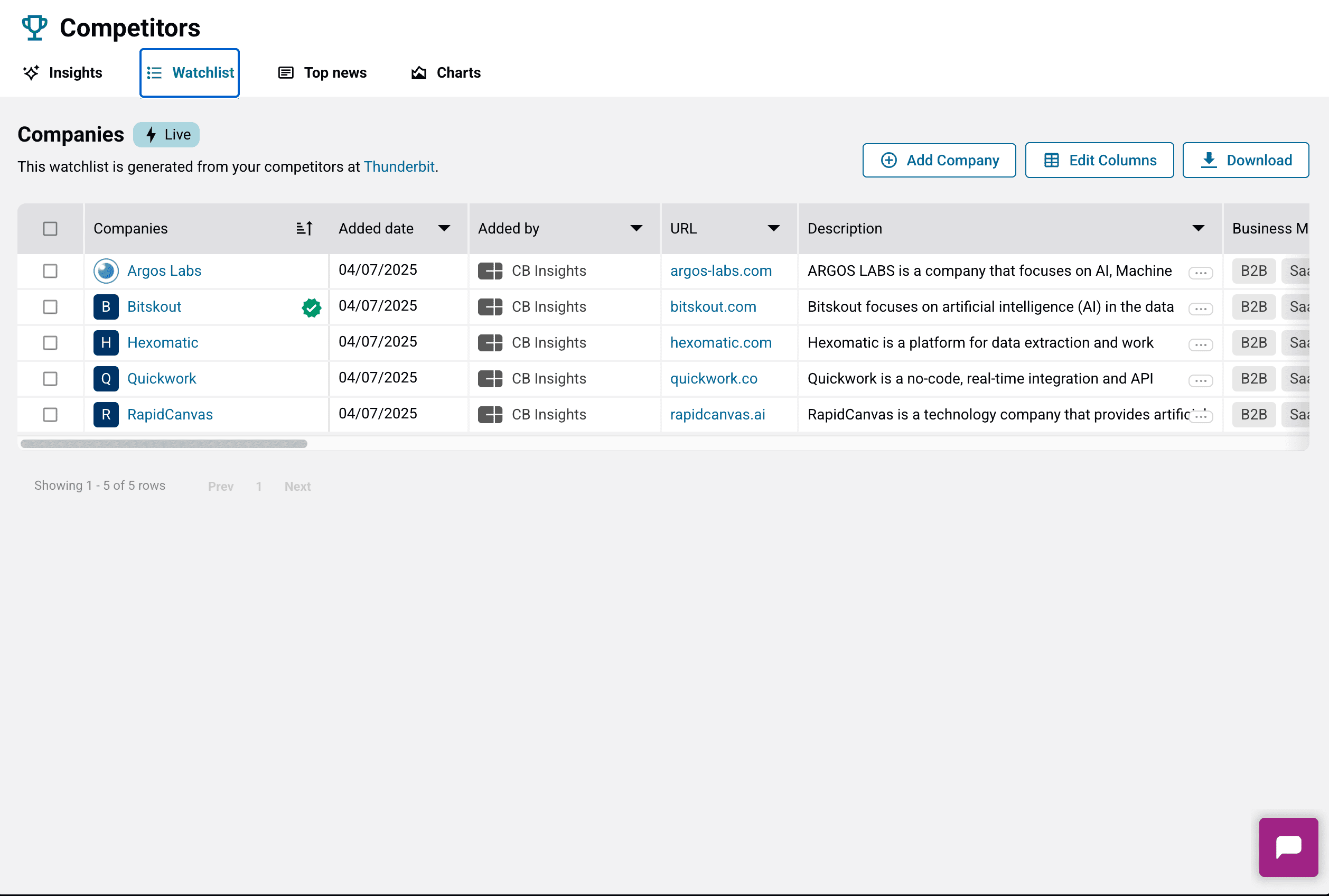Expand the Hexomatic description ellipsis icon
Viewport: 1329px width, 896px height.
point(1200,344)
